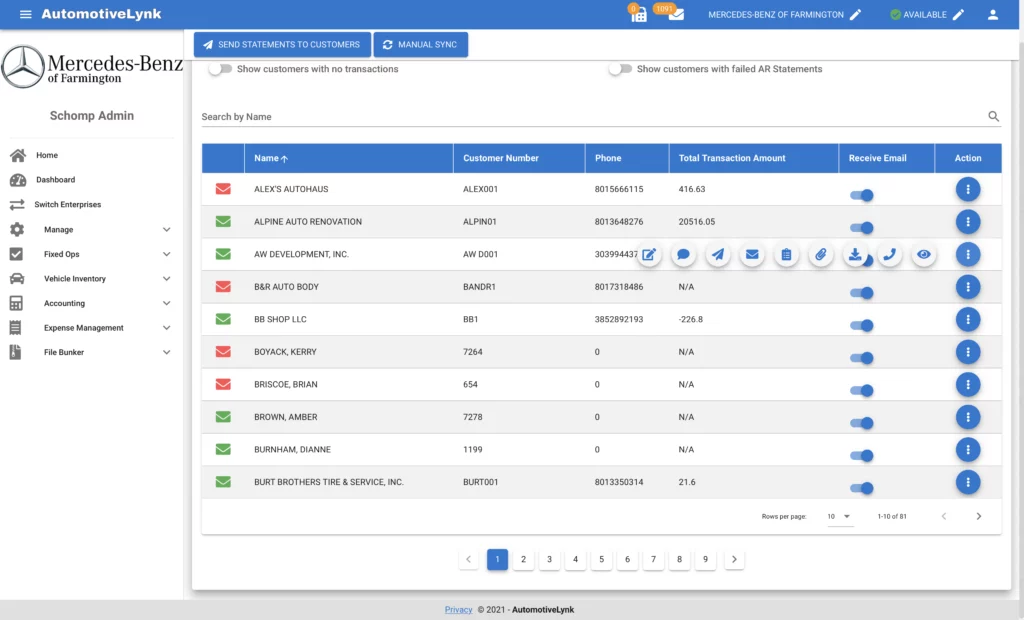
Task: Click green envelope icon for BROWN, AMBER
Action: [223, 417]
